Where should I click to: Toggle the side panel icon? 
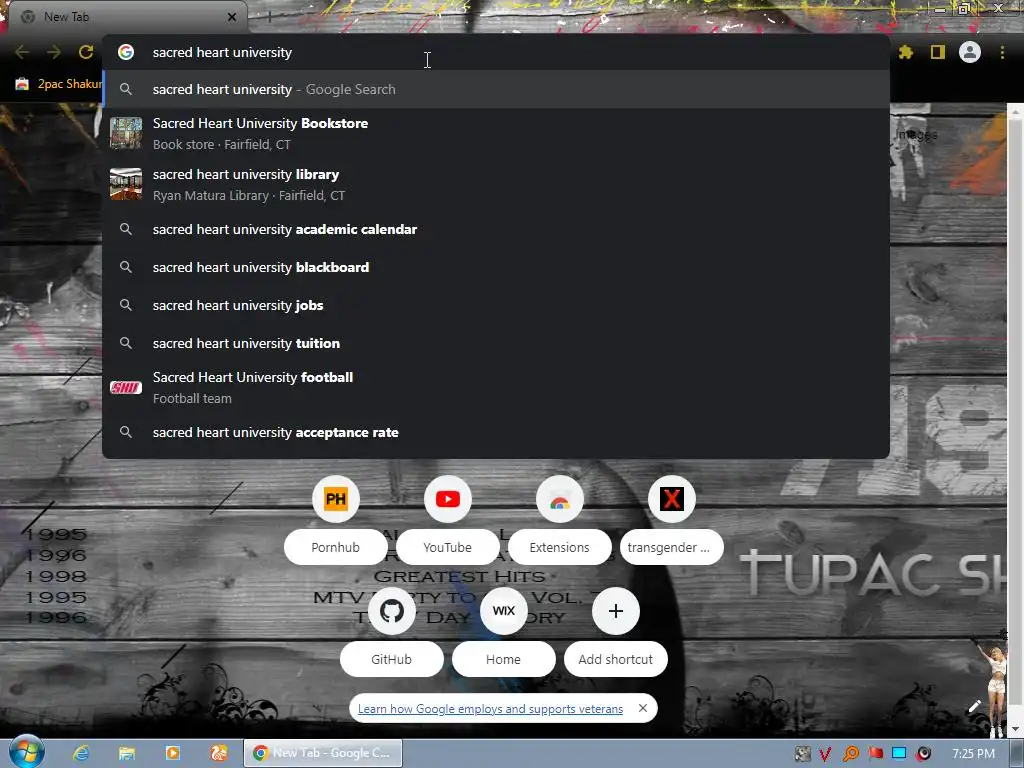pos(938,52)
